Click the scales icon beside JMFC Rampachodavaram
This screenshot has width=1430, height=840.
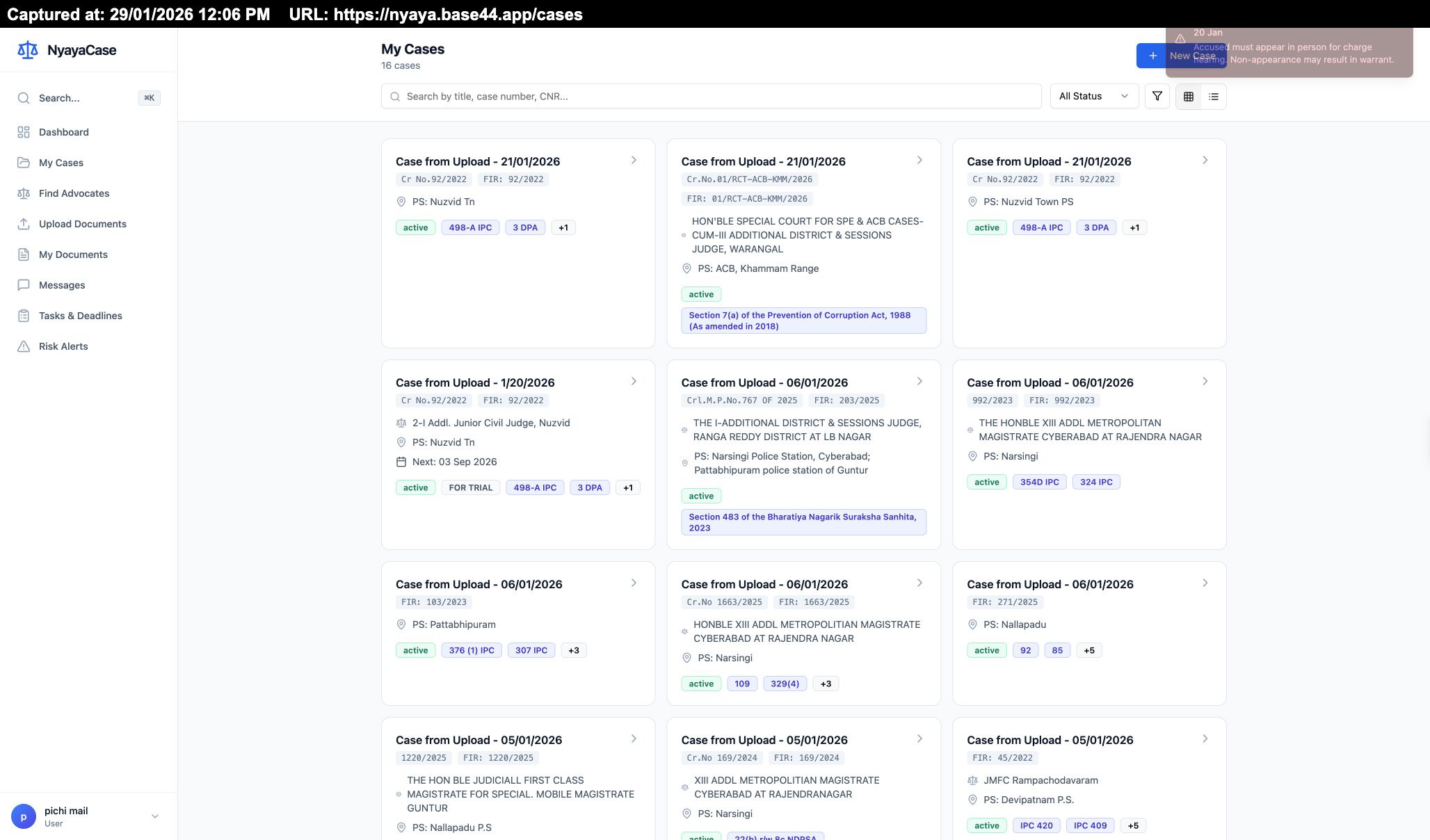pyautogui.click(x=972, y=780)
